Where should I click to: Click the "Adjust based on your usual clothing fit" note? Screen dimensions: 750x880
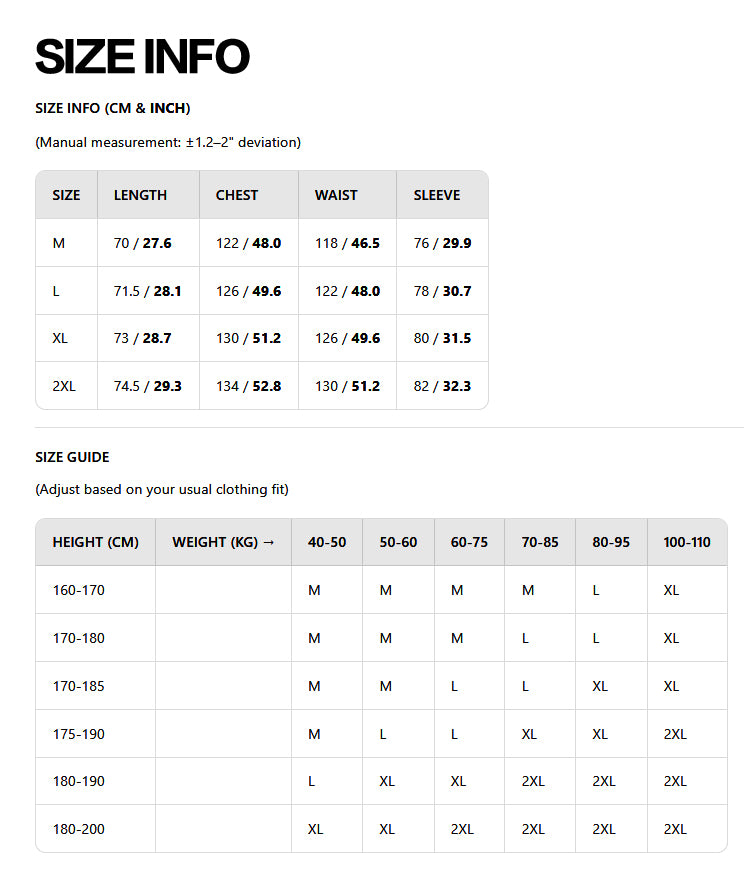tap(162, 490)
